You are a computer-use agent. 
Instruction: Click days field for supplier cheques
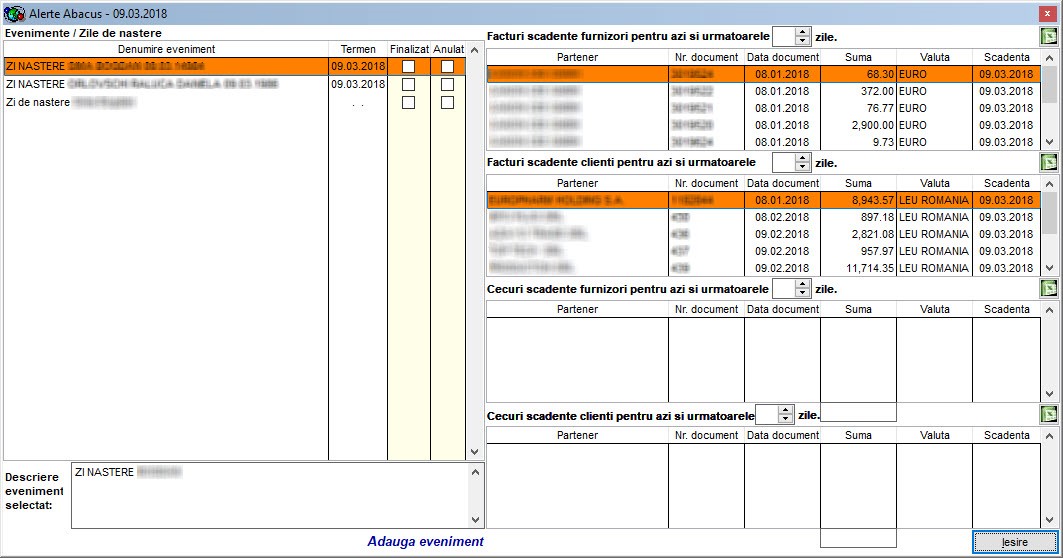pyautogui.click(x=784, y=289)
